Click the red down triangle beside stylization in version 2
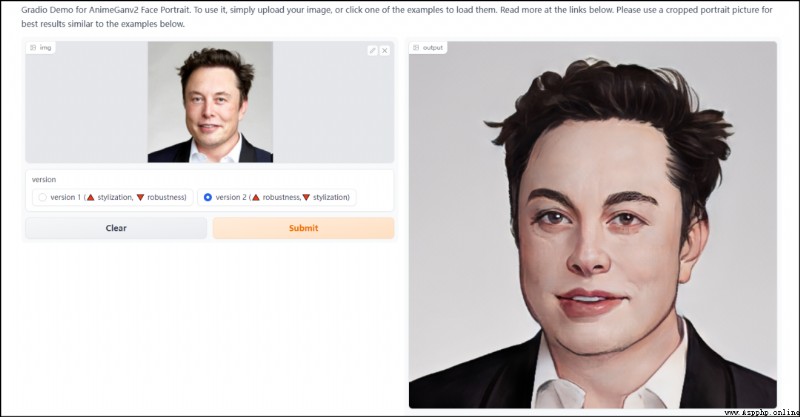This screenshot has width=800, height=417. 306,198
